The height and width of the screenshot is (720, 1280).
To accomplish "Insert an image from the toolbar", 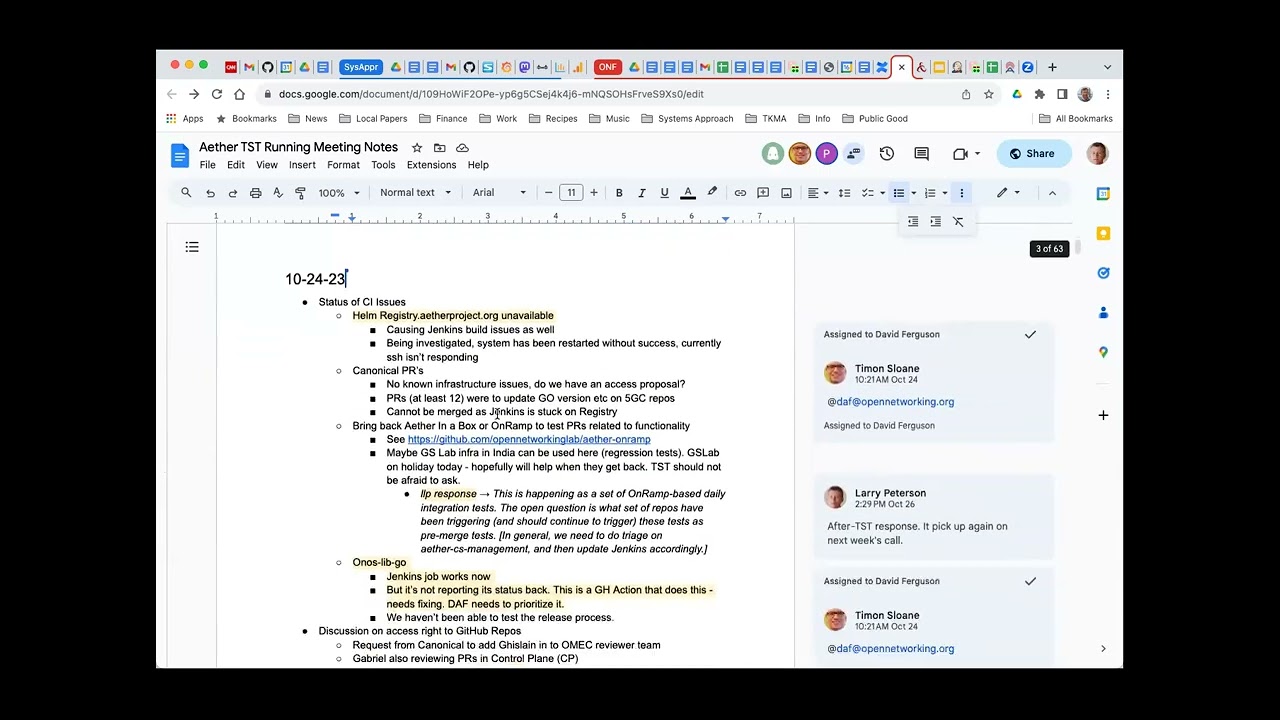I will coord(786,193).
